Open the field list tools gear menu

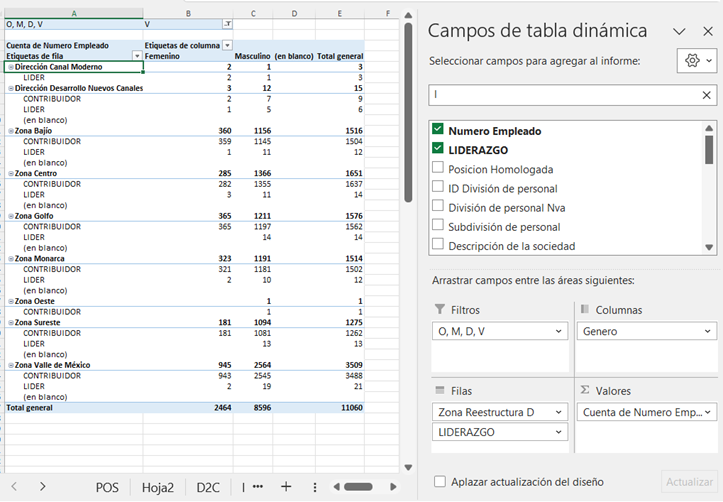point(695,61)
